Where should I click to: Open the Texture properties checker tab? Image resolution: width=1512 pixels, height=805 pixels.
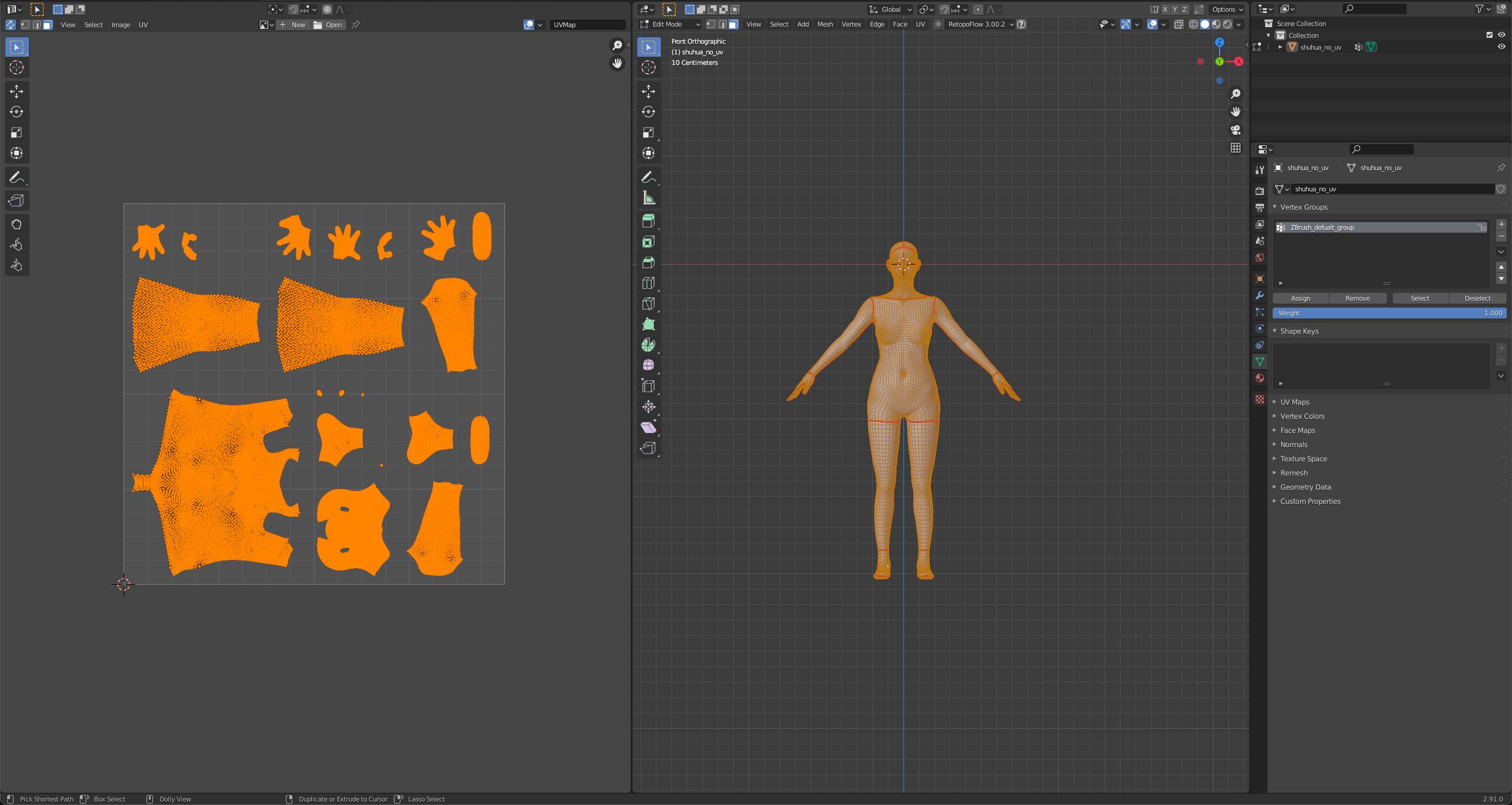coord(1260,400)
